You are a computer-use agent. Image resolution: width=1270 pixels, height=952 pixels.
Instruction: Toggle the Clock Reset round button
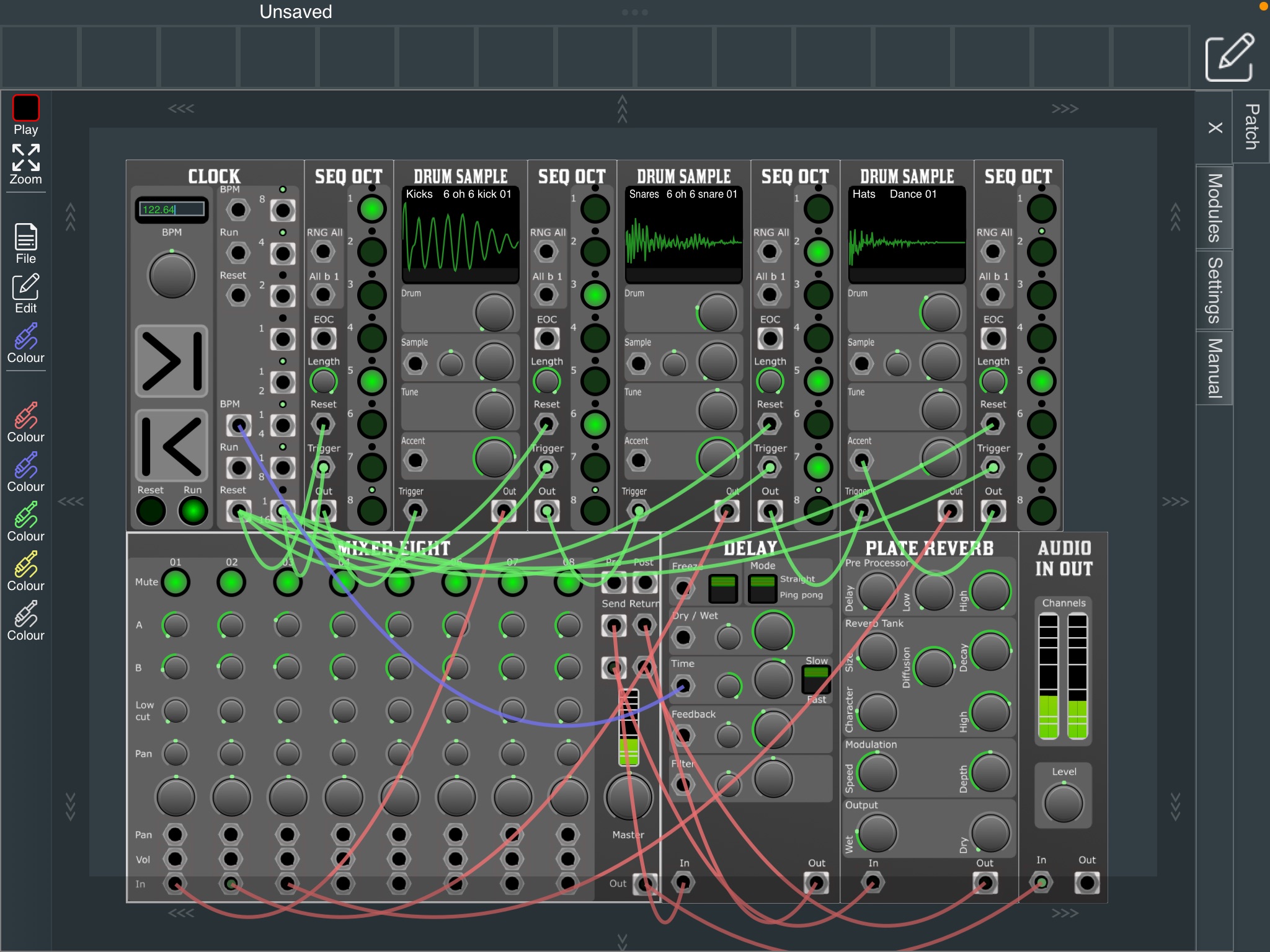[x=151, y=511]
